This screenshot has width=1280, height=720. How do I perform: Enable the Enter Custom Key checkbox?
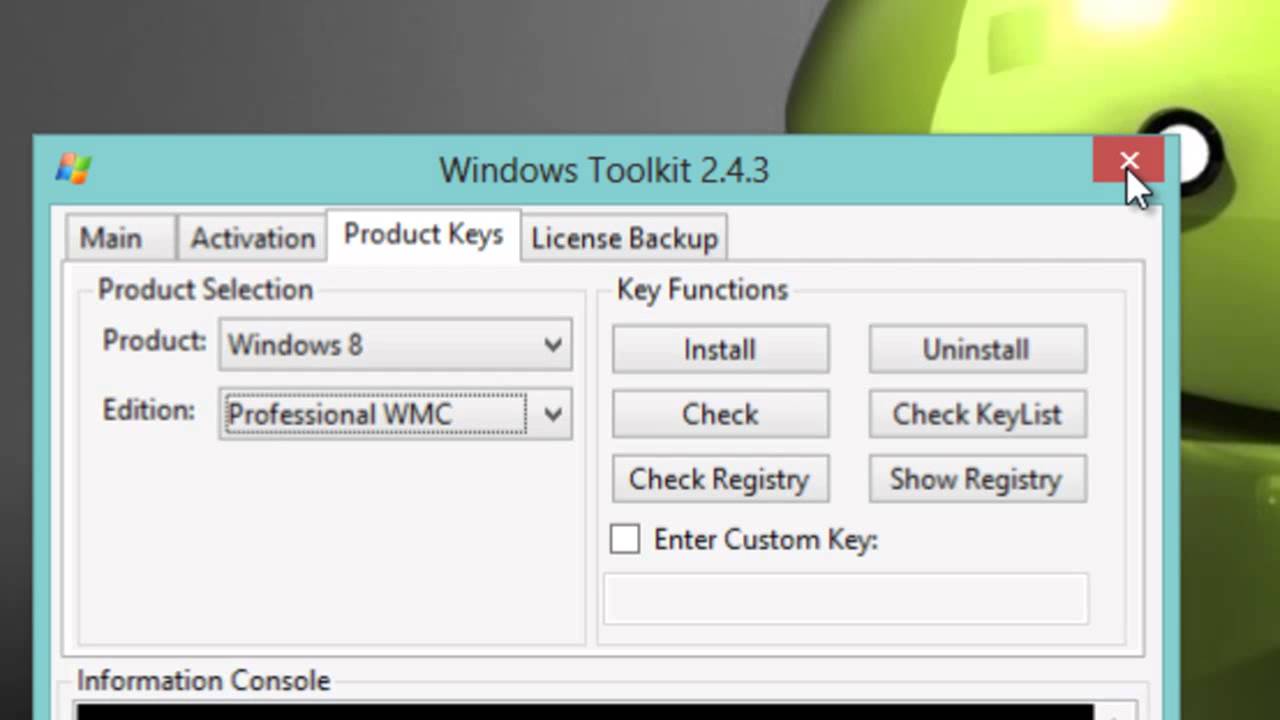point(625,539)
